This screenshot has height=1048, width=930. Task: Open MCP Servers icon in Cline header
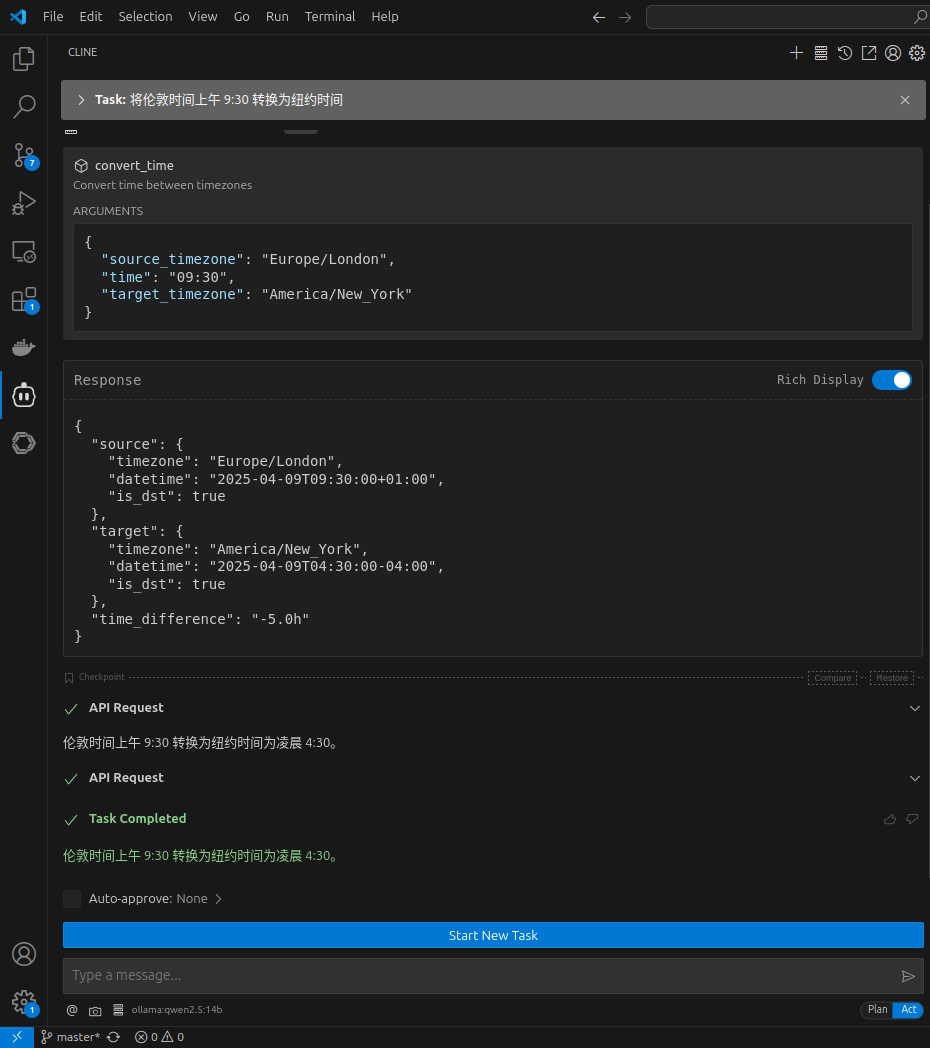(x=821, y=53)
